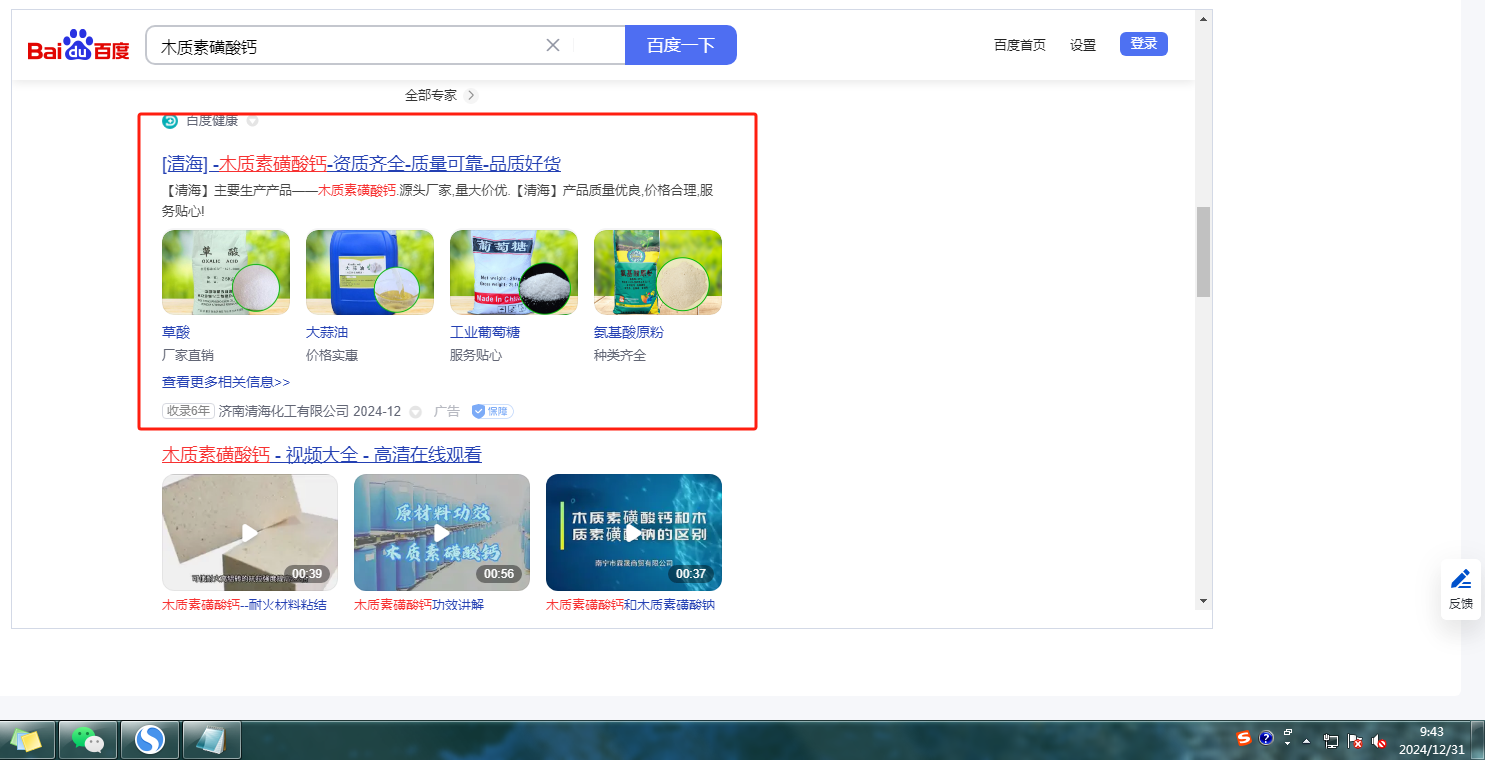Click the muted volume tray icon
Screen dimensions: 1485x760
coord(1379,741)
